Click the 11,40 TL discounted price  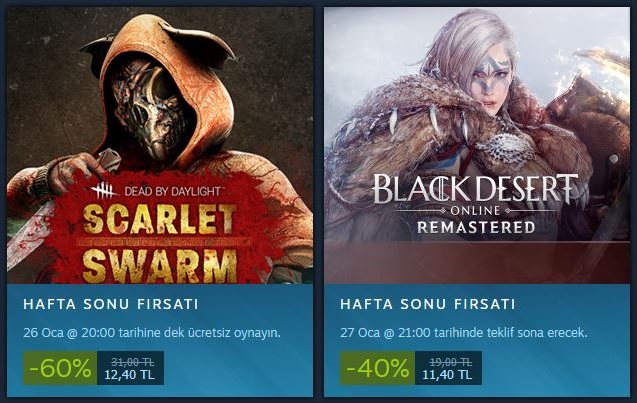tap(447, 375)
